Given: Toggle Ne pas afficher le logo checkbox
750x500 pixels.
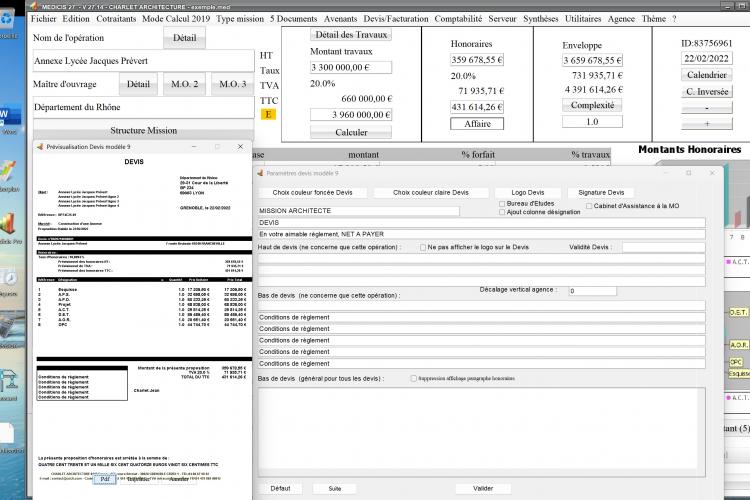Looking at the screenshot, I should coord(423,247).
